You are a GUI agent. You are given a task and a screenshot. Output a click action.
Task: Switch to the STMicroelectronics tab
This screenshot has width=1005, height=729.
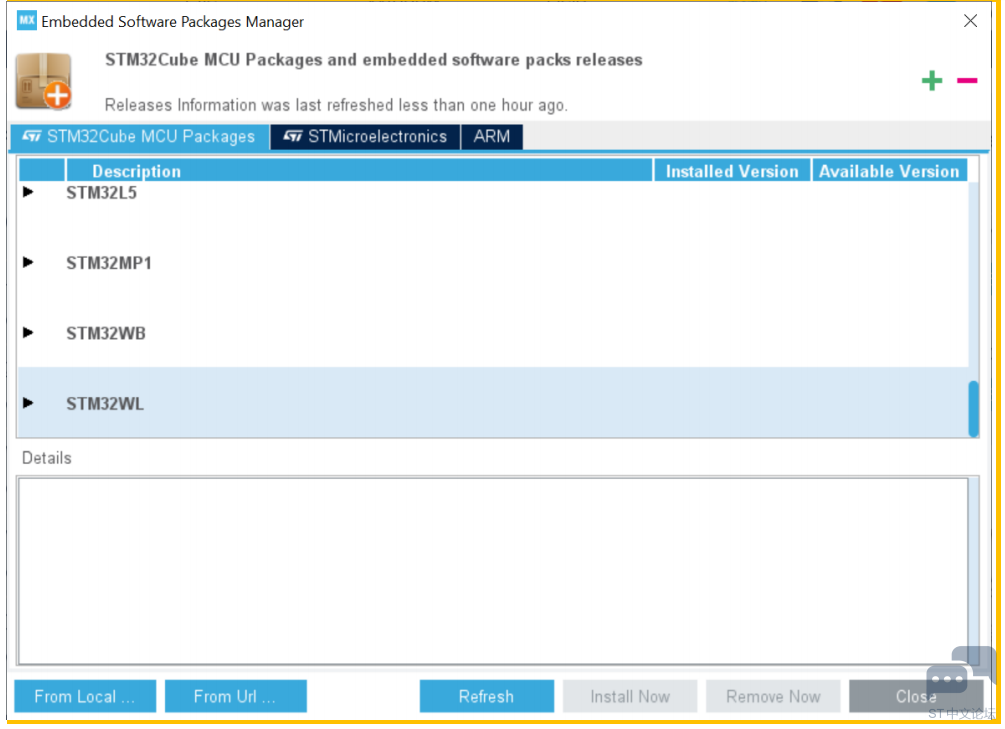click(x=365, y=137)
